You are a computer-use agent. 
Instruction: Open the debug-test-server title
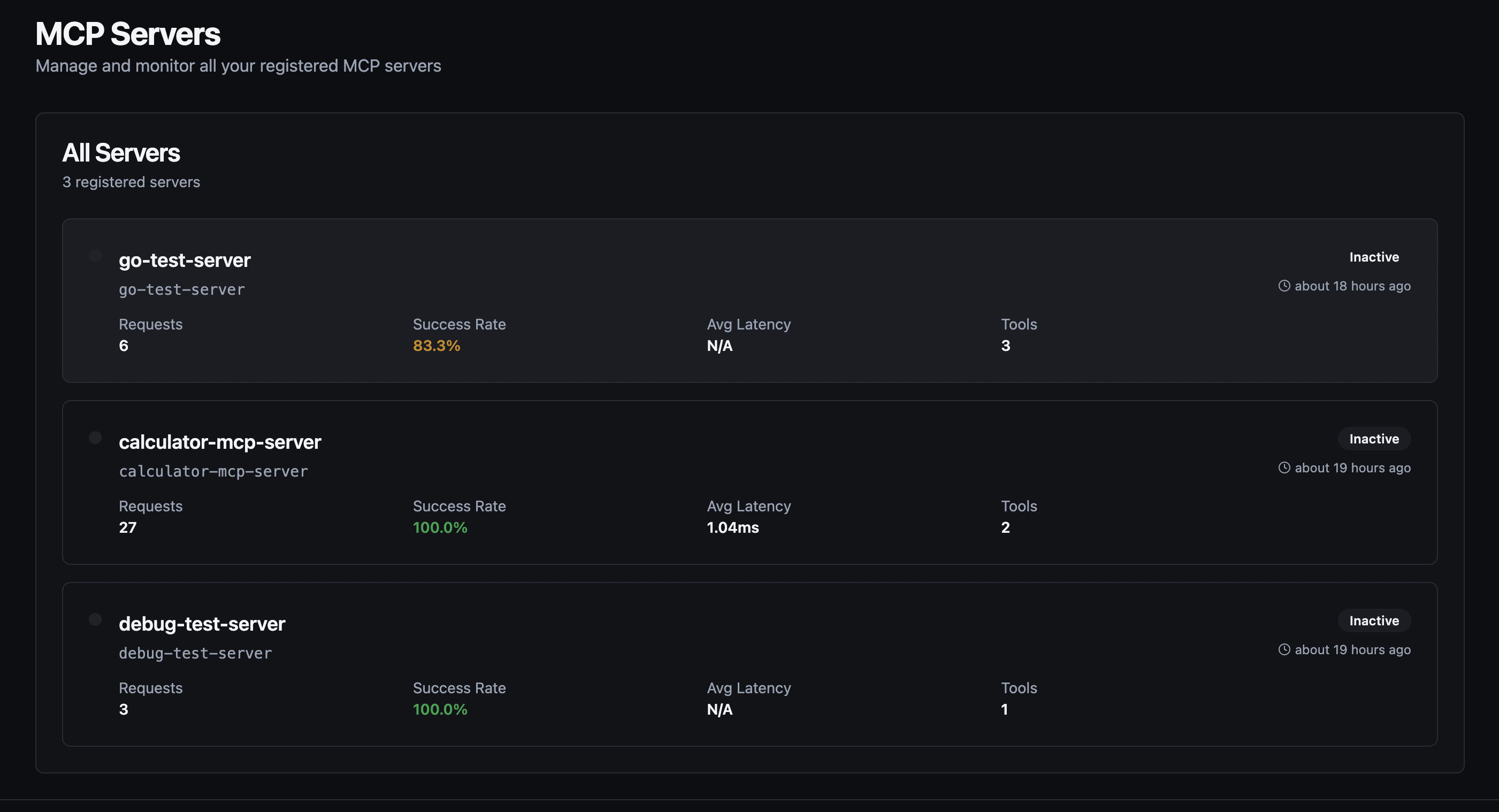pyautogui.click(x=202, y=624)
